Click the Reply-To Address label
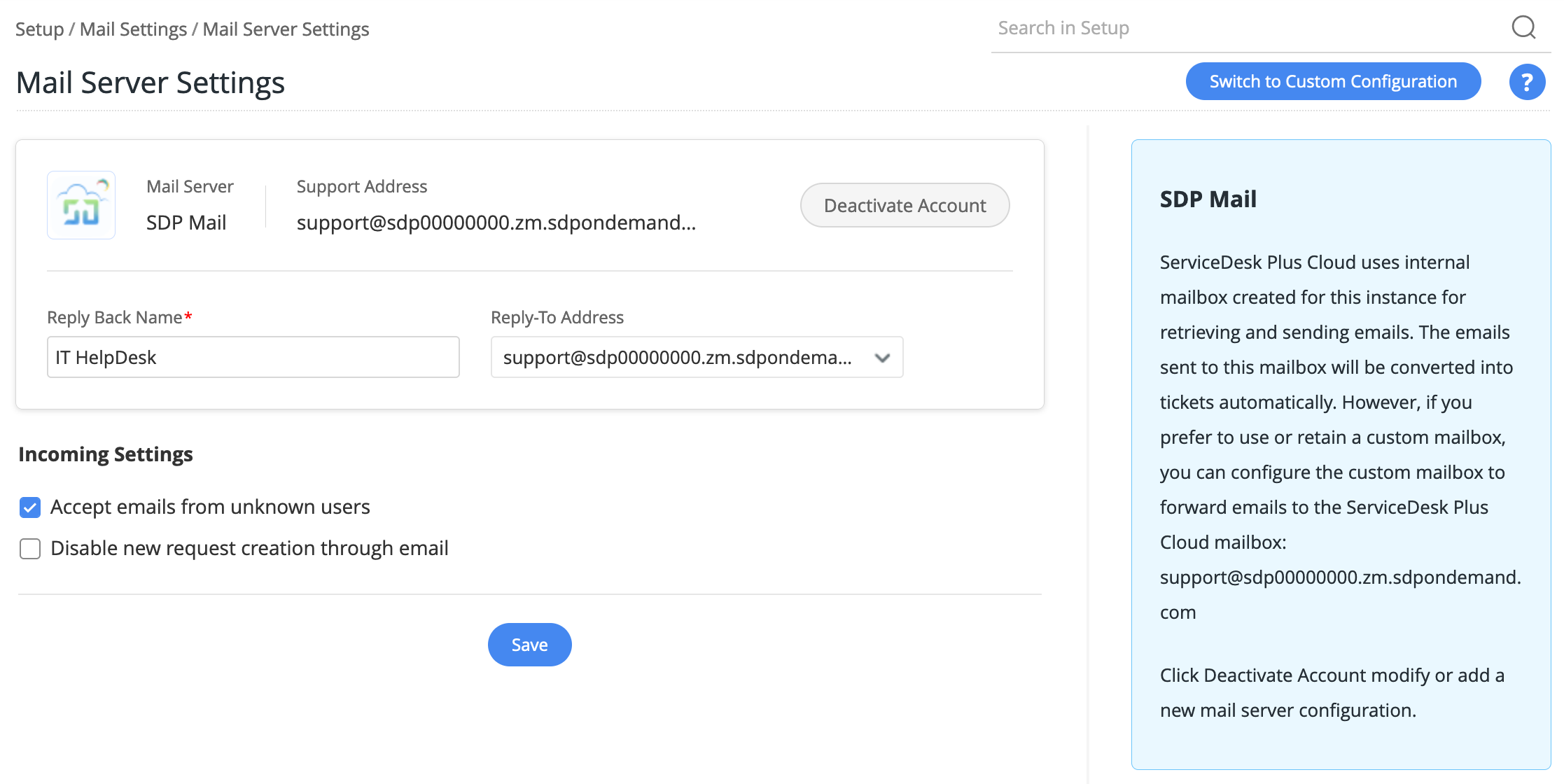This screenshot has height=784, width=1564. point(557,317)
